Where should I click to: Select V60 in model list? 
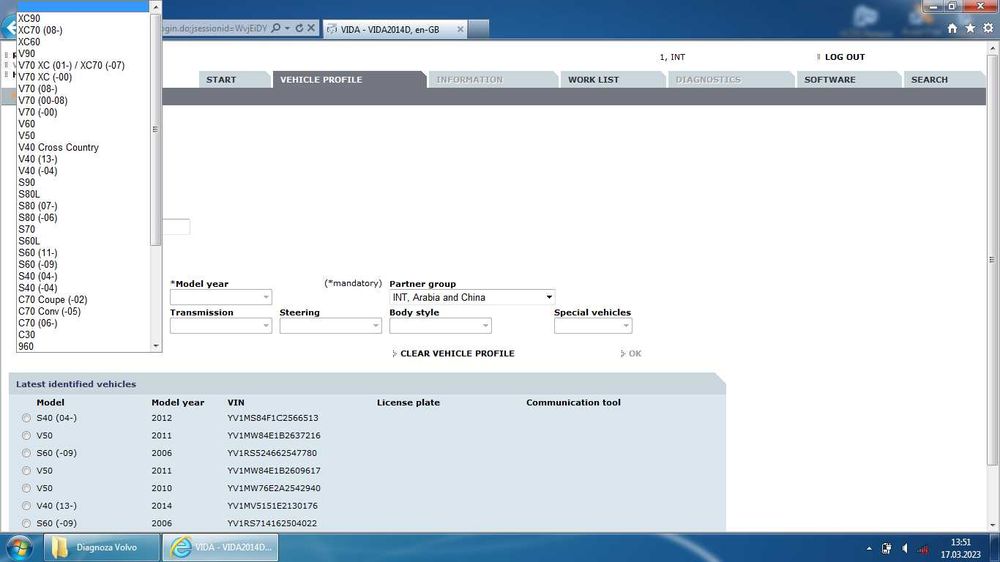coord(83,124)
